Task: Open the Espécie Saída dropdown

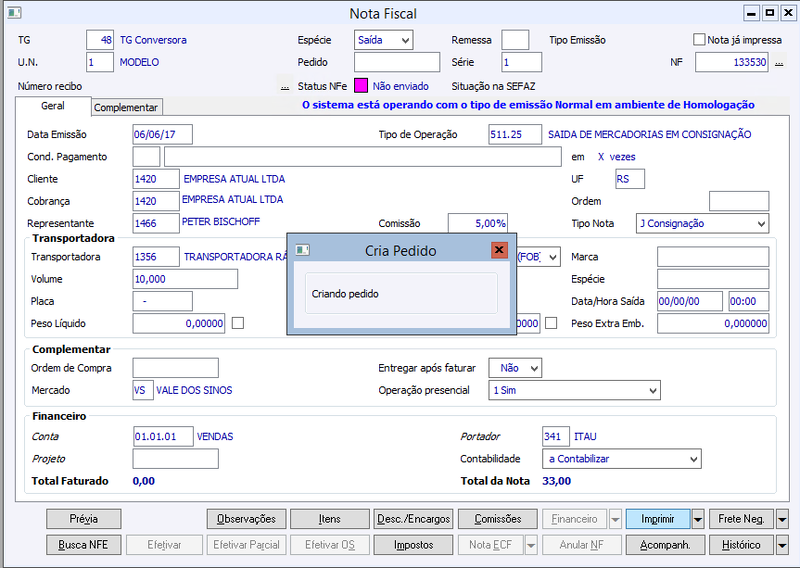Action: [384, 40]
